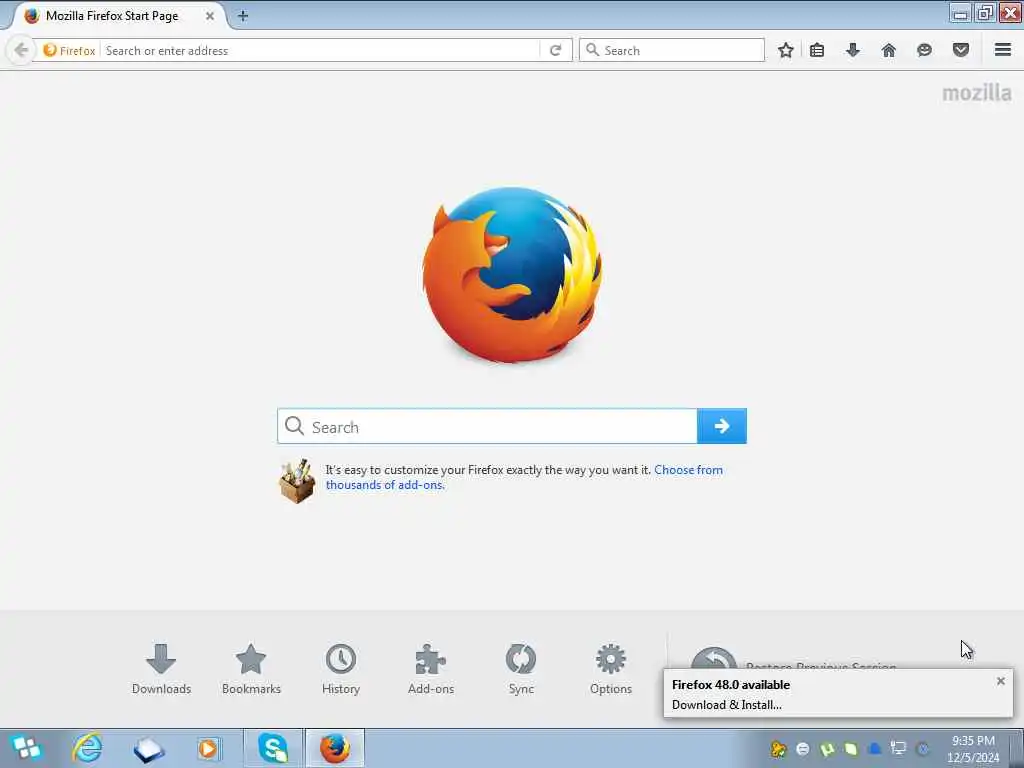Image resolution: width=1024 pixels, height=768 pixels.
Task: Click Download & Install in update notification
Action: pyautogui.click(x=726, y=705)
